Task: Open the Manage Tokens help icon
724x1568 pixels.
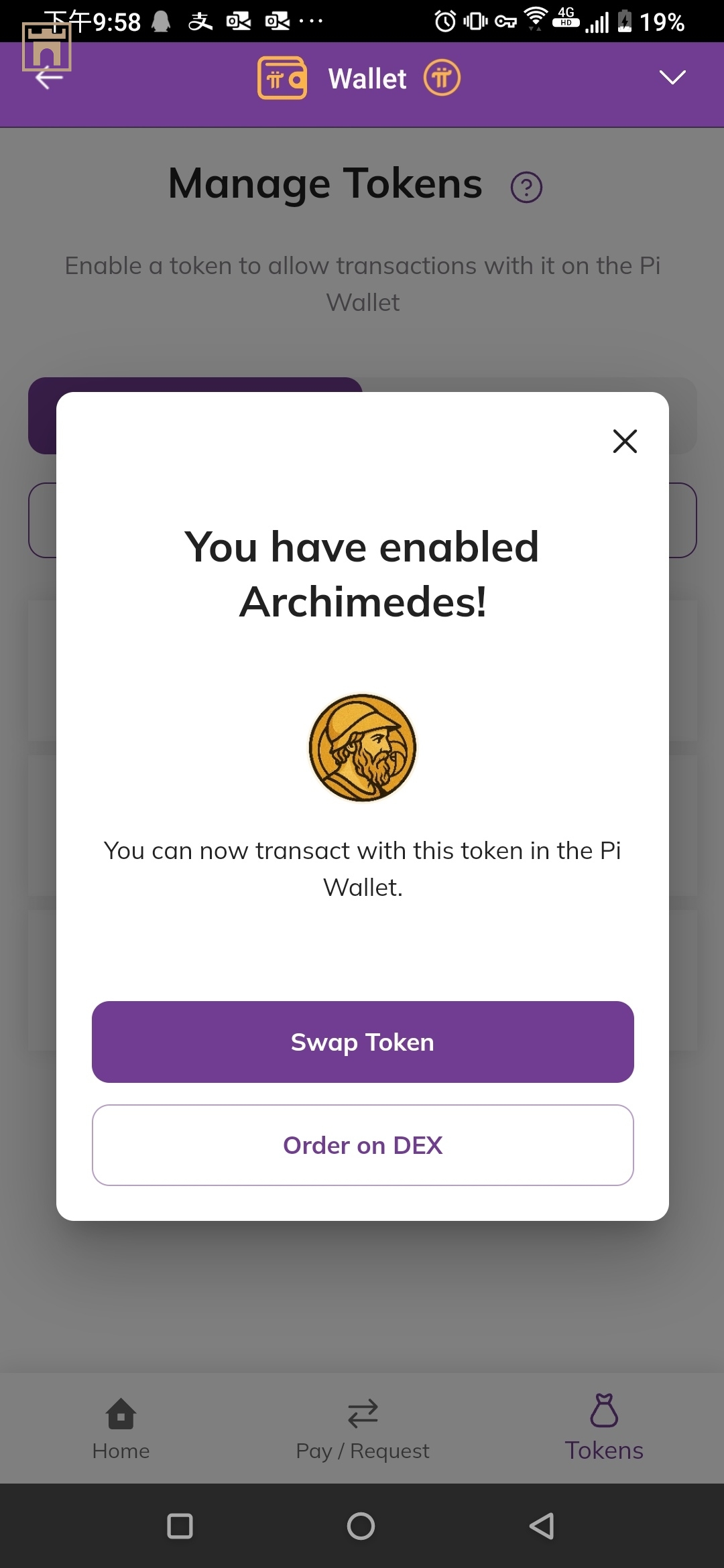Action: tap(526, 188)
